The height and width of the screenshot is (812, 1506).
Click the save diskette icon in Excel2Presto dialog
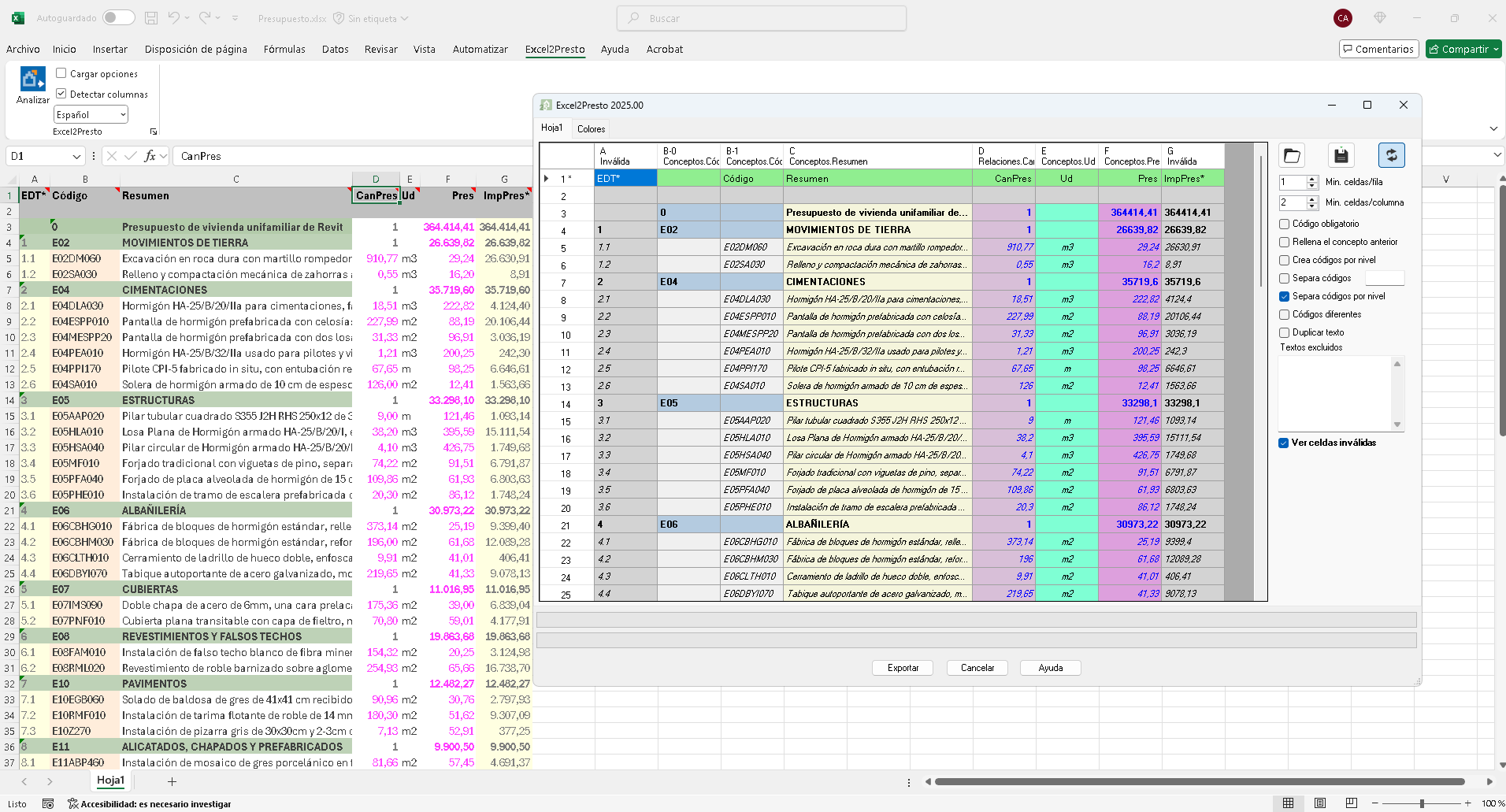1341,156
